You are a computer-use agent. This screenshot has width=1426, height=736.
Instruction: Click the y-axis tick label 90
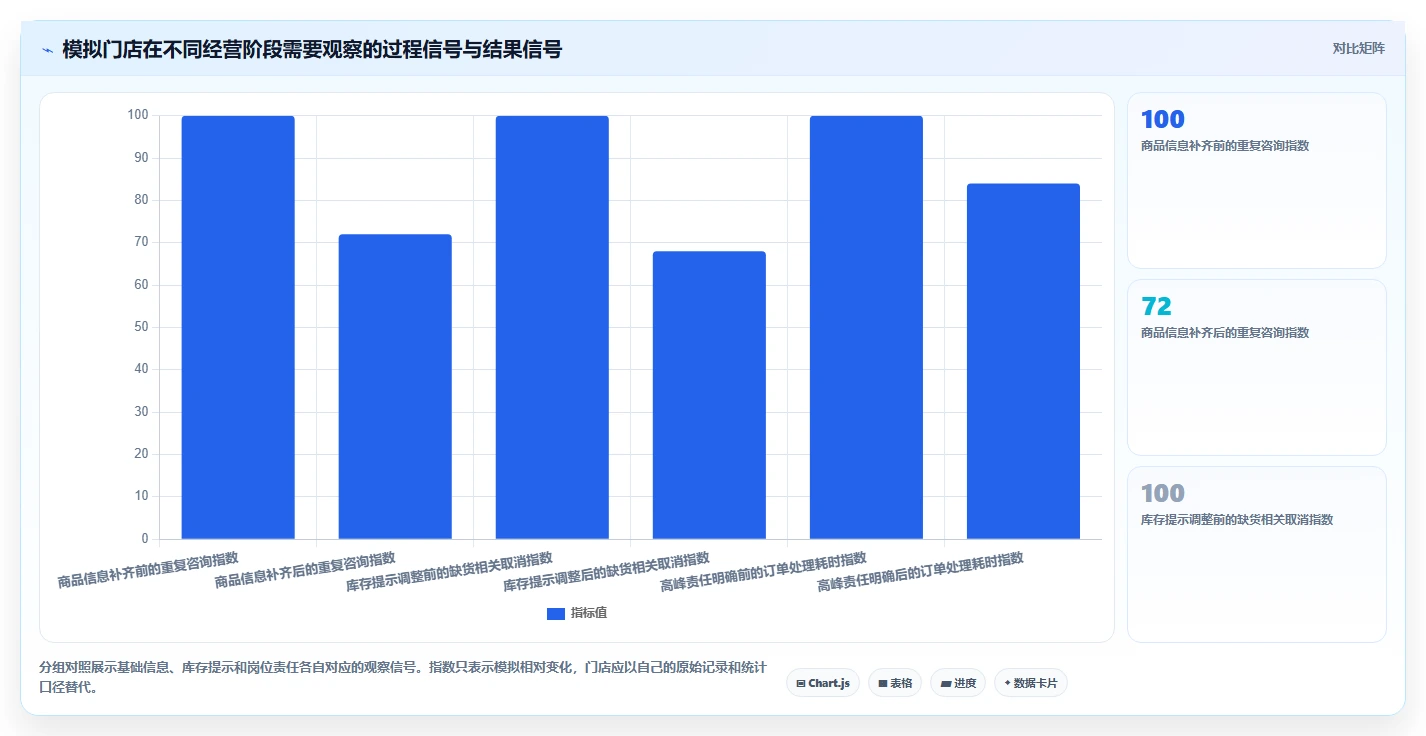point(141,158)
